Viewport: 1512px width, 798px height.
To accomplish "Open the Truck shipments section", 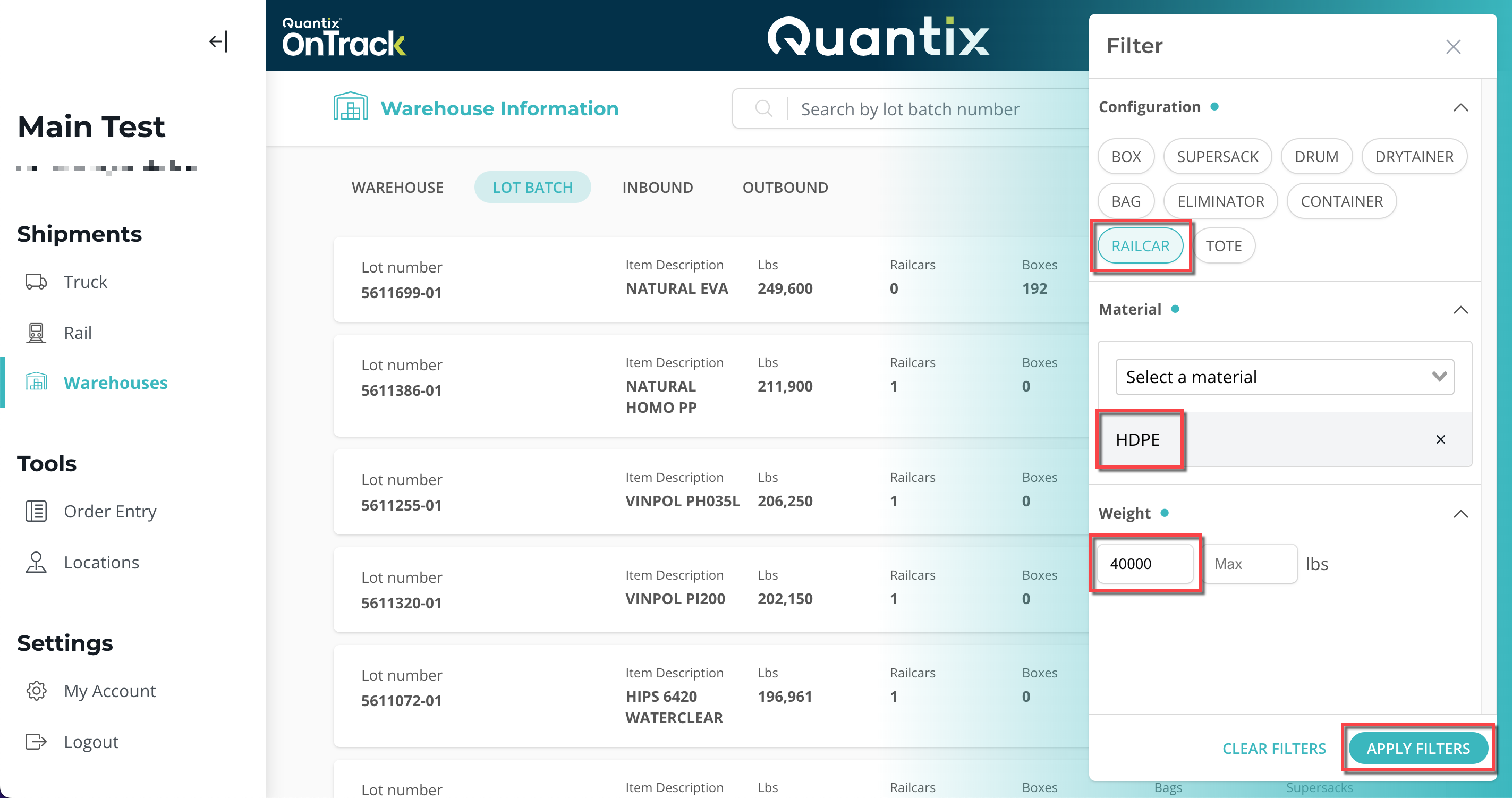I will tap(85, 282).
